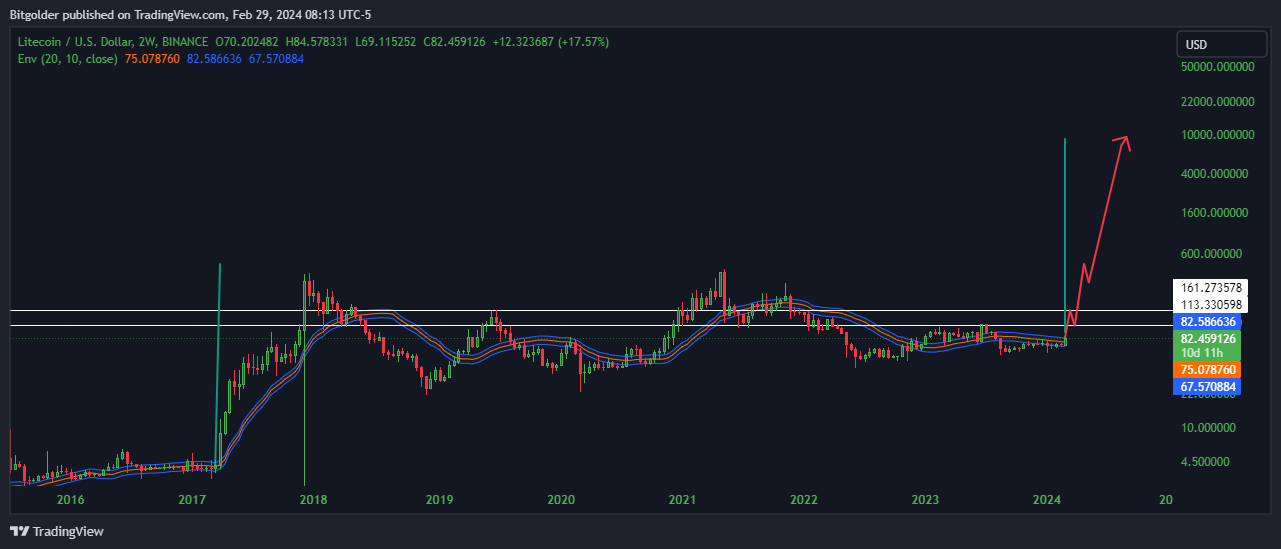Click Env legend value 67.570884 beside the indicator name

[x=277, y=59]
